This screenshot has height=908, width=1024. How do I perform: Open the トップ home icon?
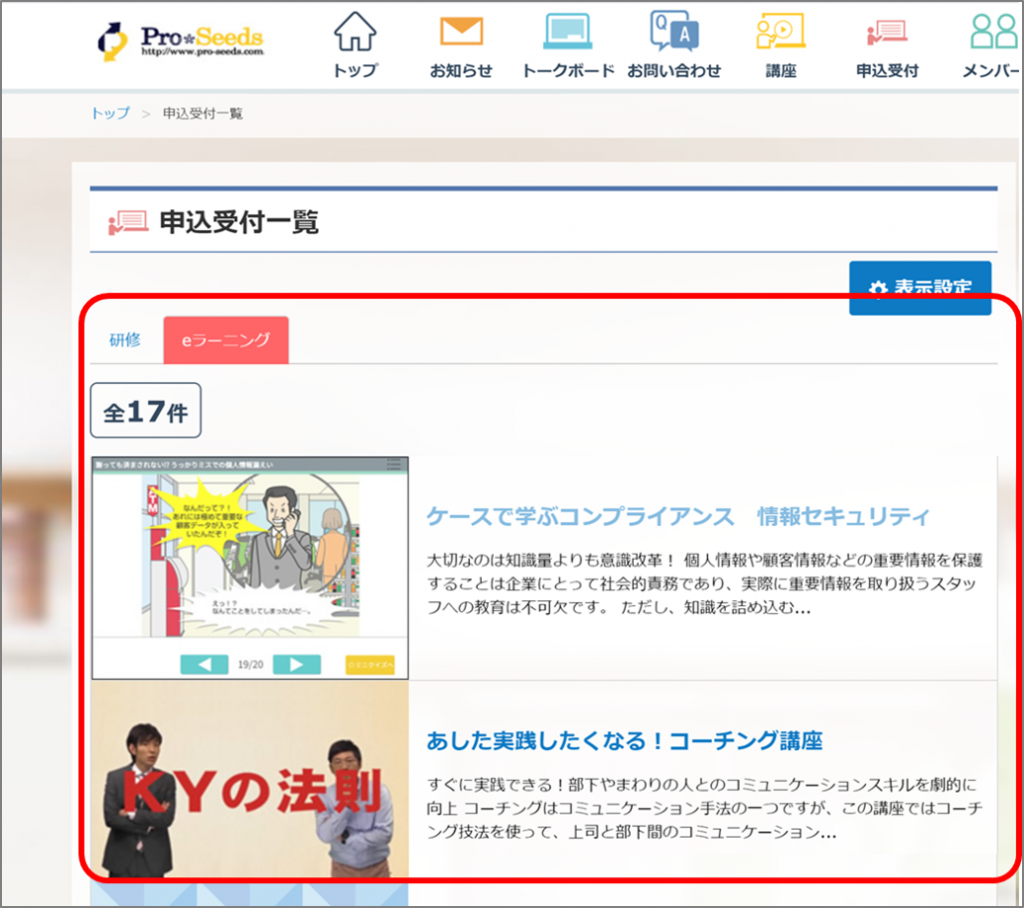[x=355, y=33]
